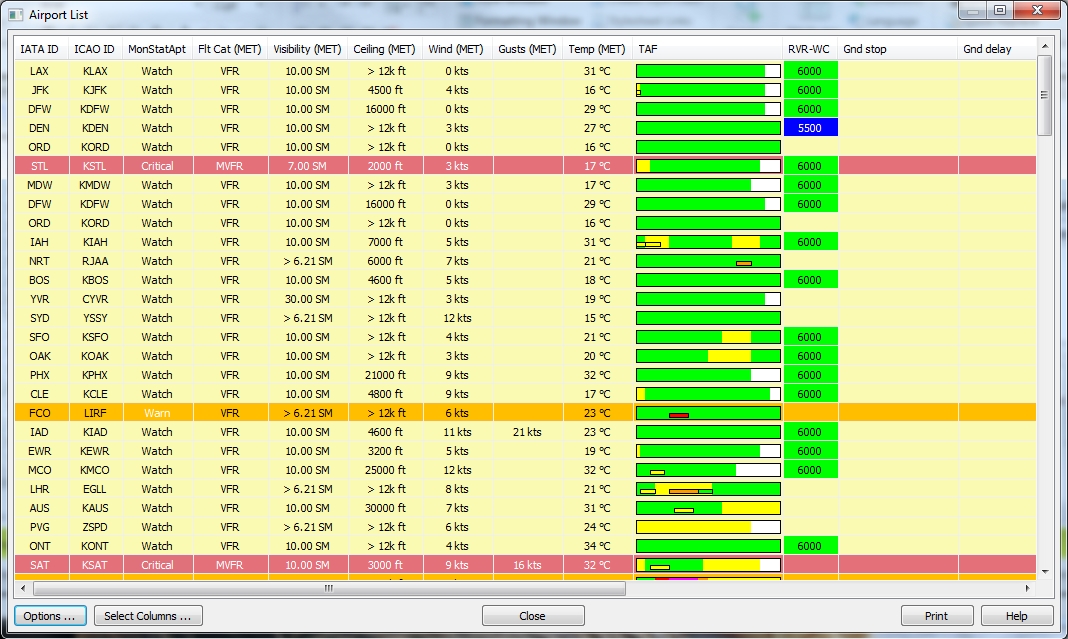The height and width of the screenshot is (639, 1068).
Task: Select the KSFO cell
Action: [95, 337]
